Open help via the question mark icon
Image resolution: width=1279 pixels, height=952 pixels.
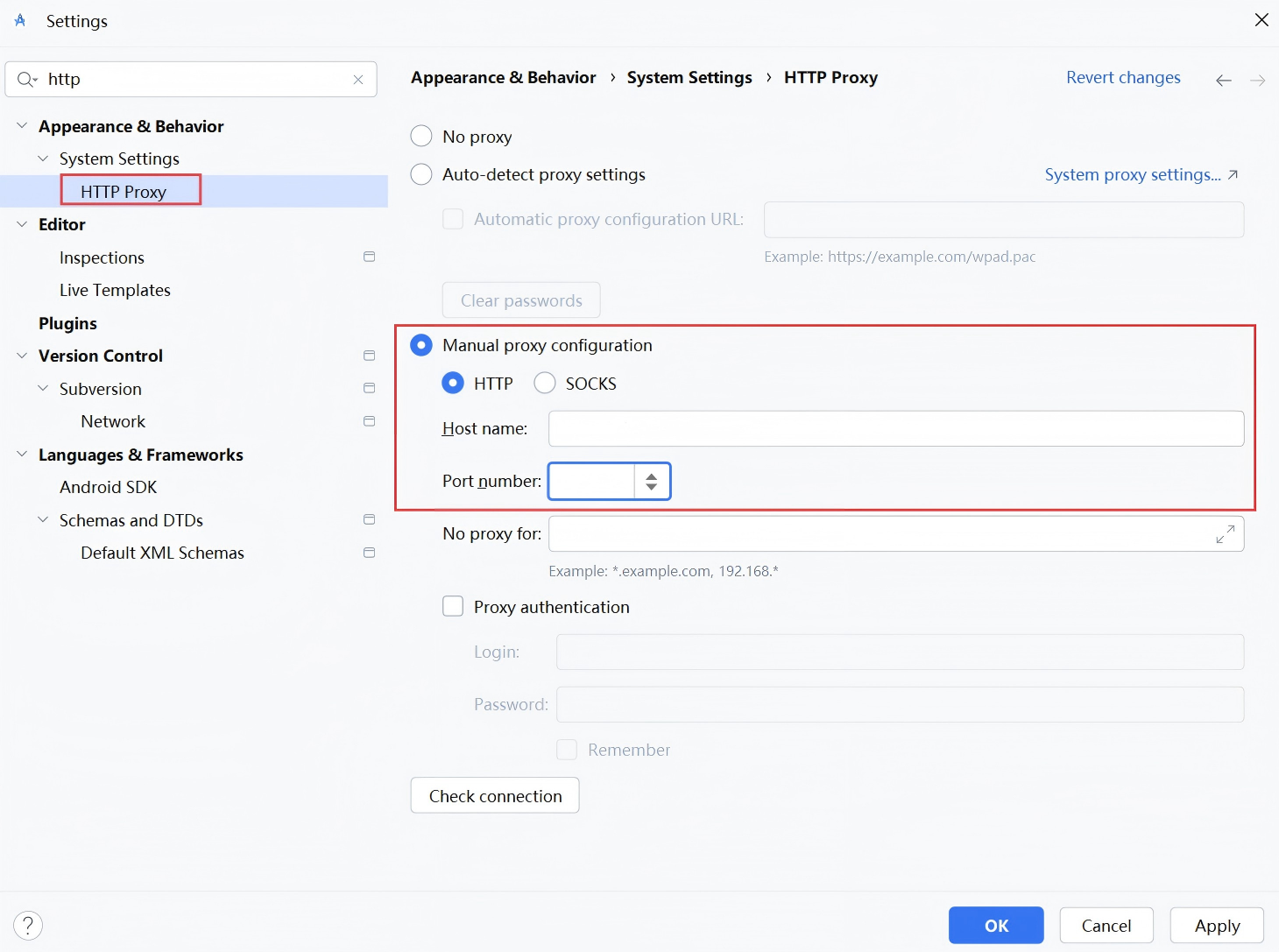tap(28, 925)
